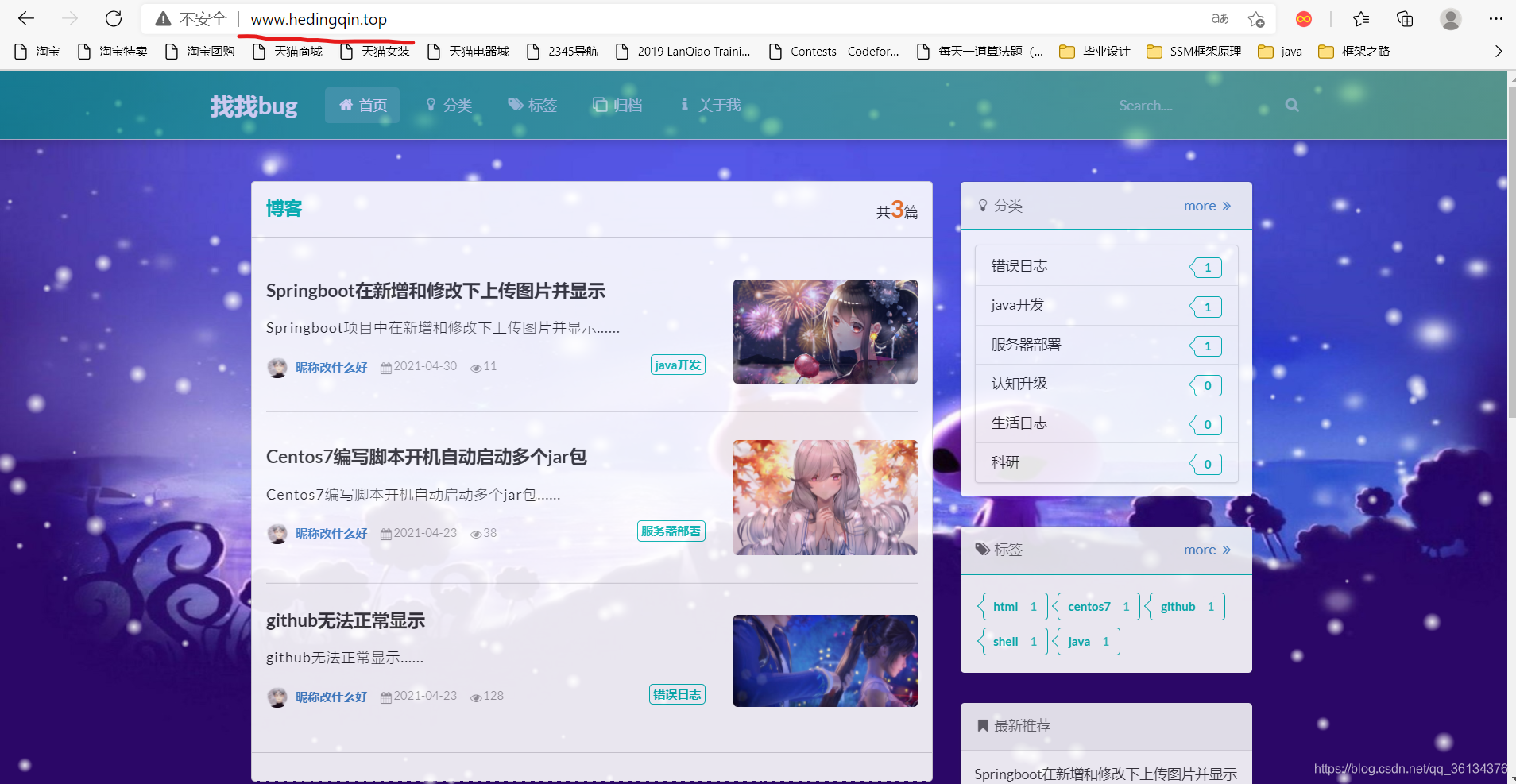Open post Centos7编写脚本开机自动启动多个jar包
1516x784 pixels.
[426, 457]
